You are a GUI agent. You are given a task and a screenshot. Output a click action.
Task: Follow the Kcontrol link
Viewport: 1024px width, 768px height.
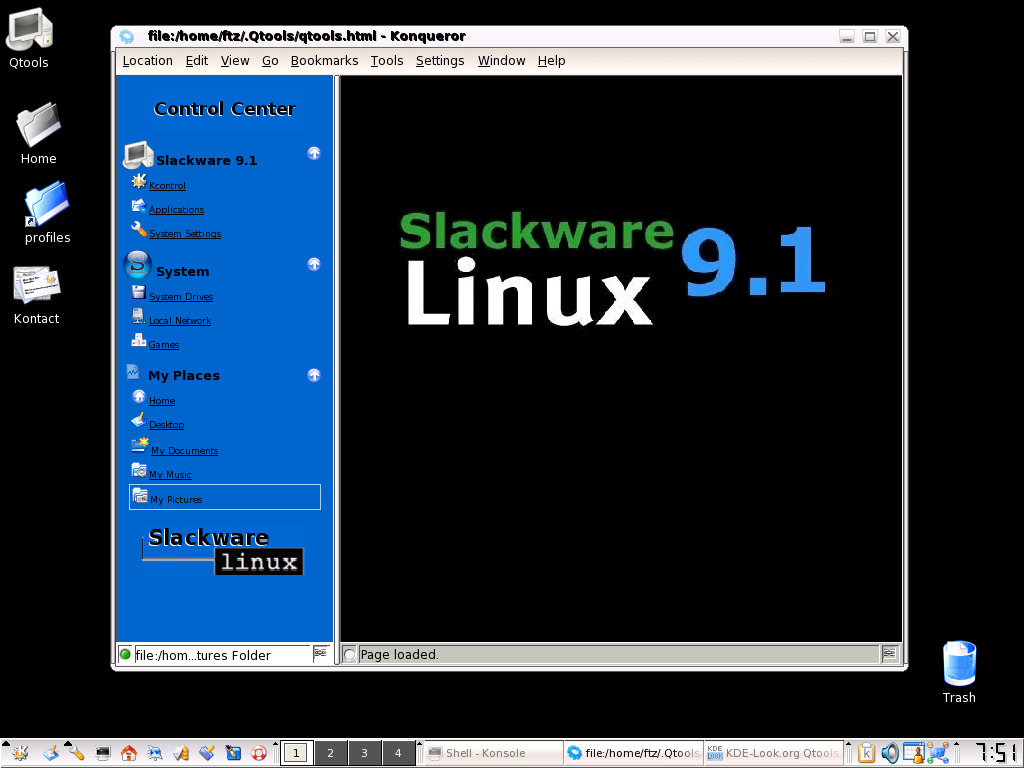click(x=167, y=185)
